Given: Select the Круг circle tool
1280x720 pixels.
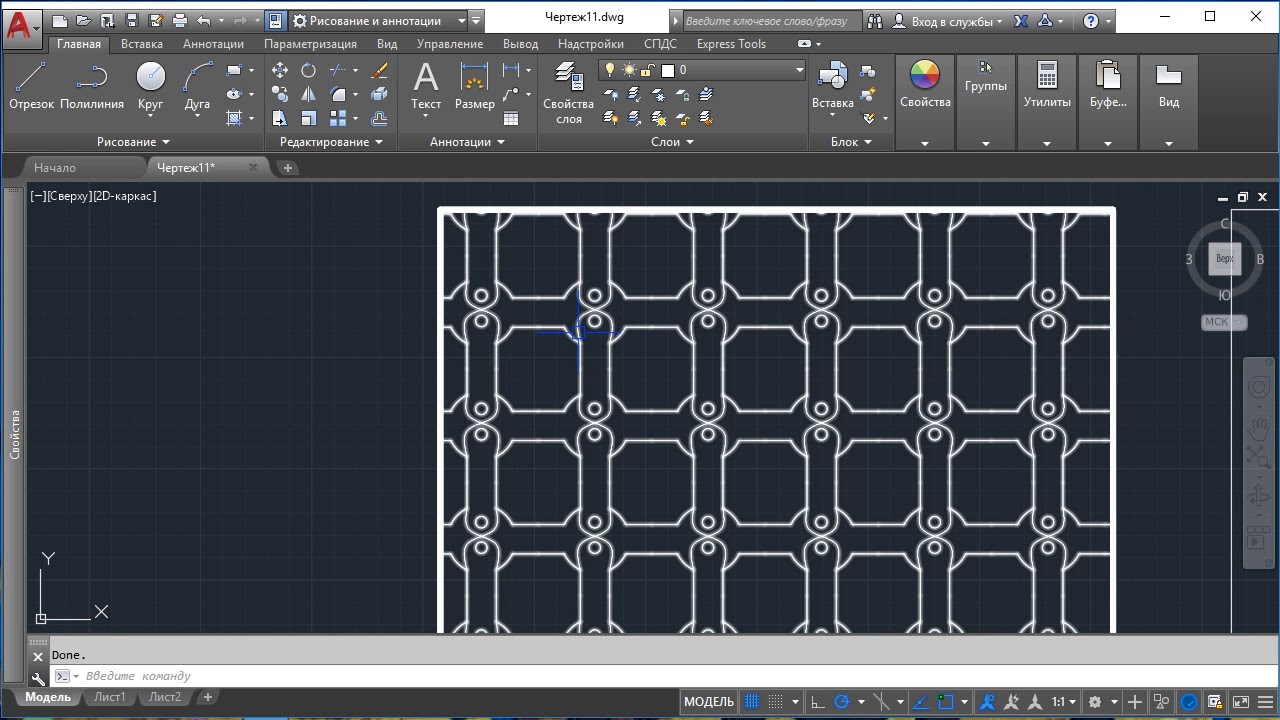Looking at the screenshot, I should coord(150,86).
